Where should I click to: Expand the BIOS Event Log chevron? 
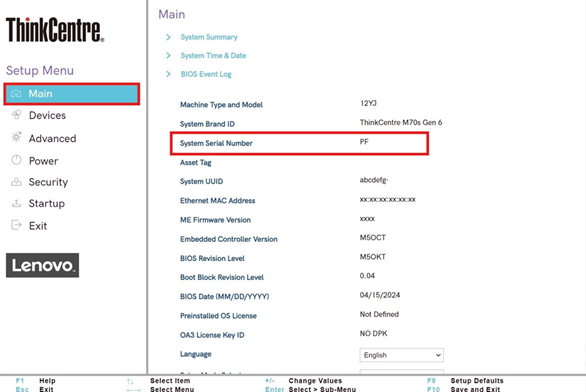tap(168, 74)
